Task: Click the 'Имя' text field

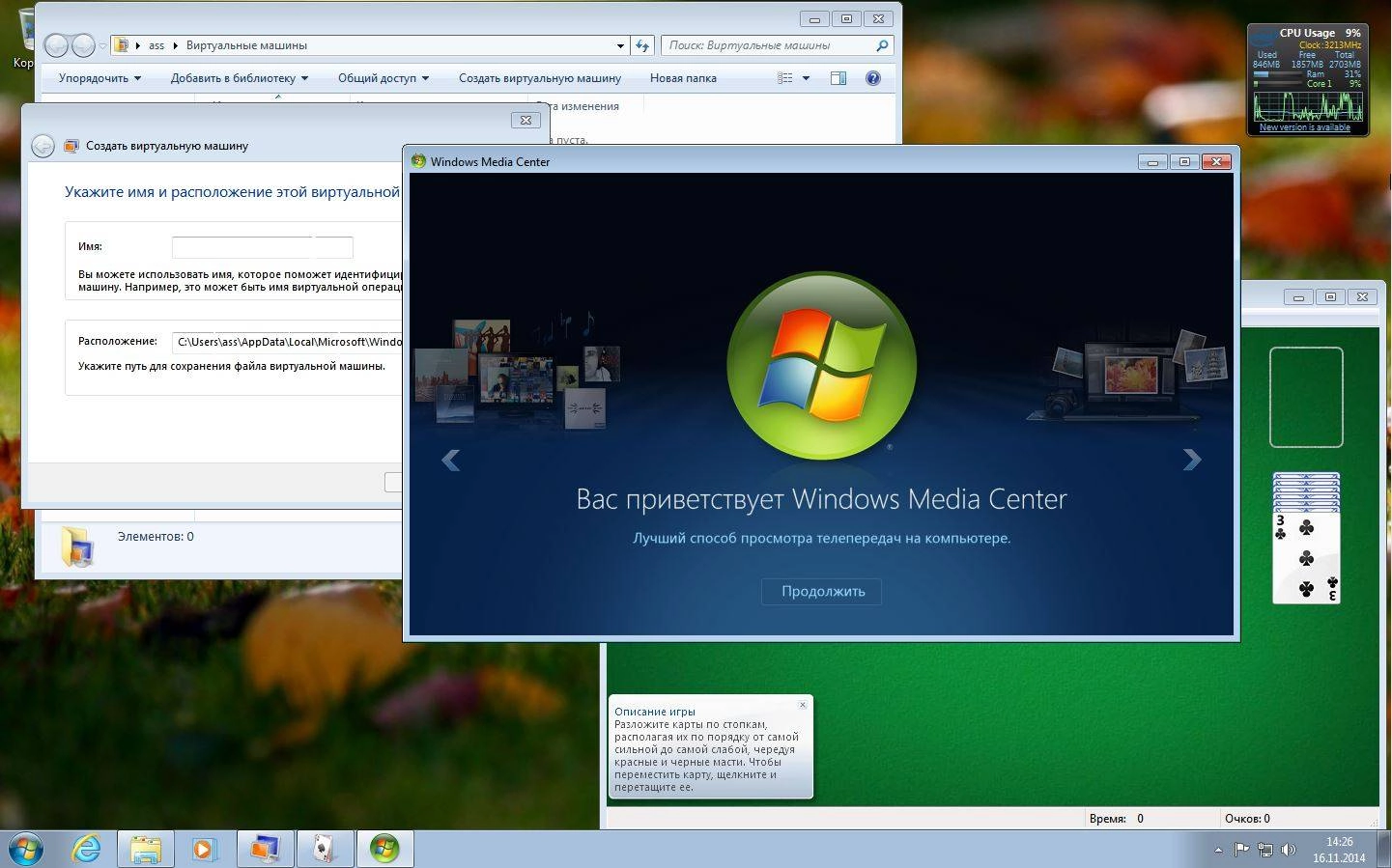Action: click(x=262, y=246)
